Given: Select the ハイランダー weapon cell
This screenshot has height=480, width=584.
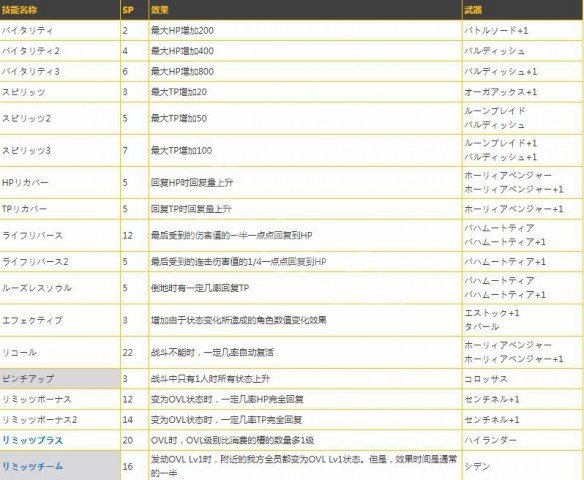Looking at the screenshot, I should click(x=522, y=440).
